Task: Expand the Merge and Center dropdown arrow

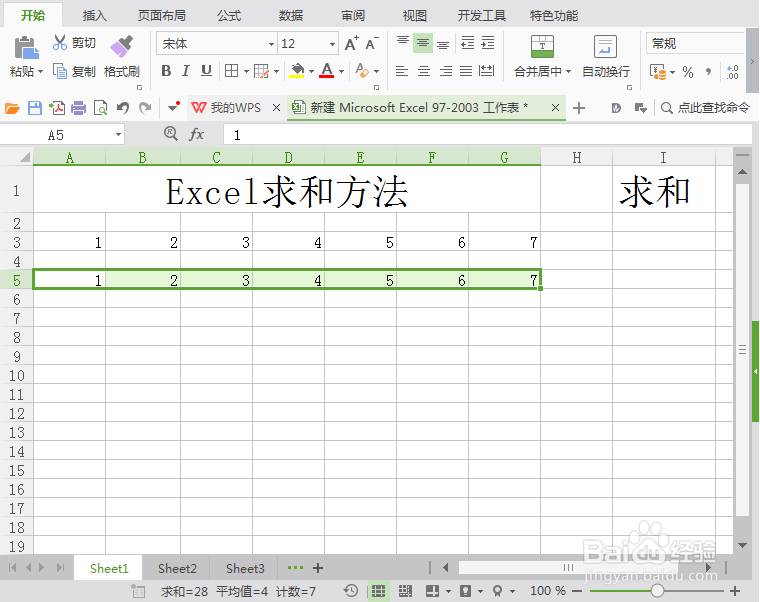Action: 568,72
